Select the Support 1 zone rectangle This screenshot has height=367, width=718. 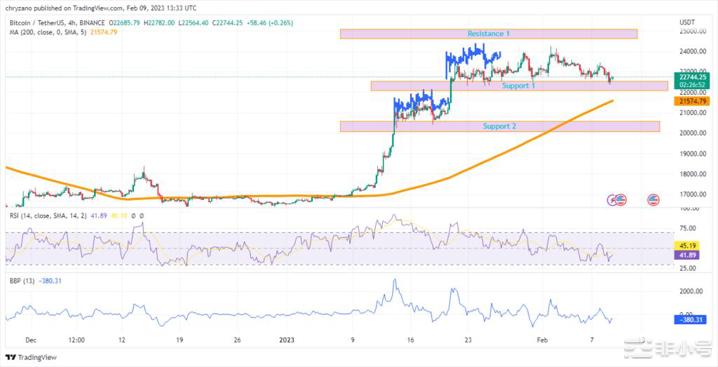pos(519,86)
